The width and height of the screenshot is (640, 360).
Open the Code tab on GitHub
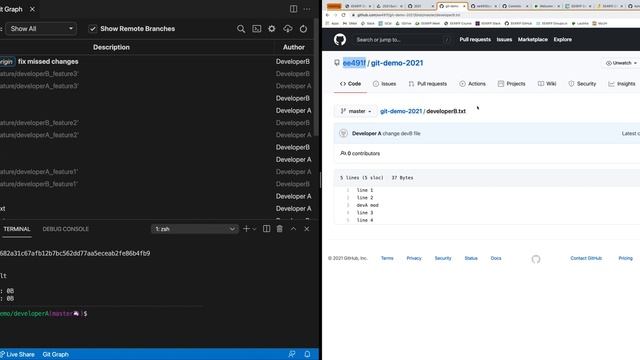coord(351,84)
